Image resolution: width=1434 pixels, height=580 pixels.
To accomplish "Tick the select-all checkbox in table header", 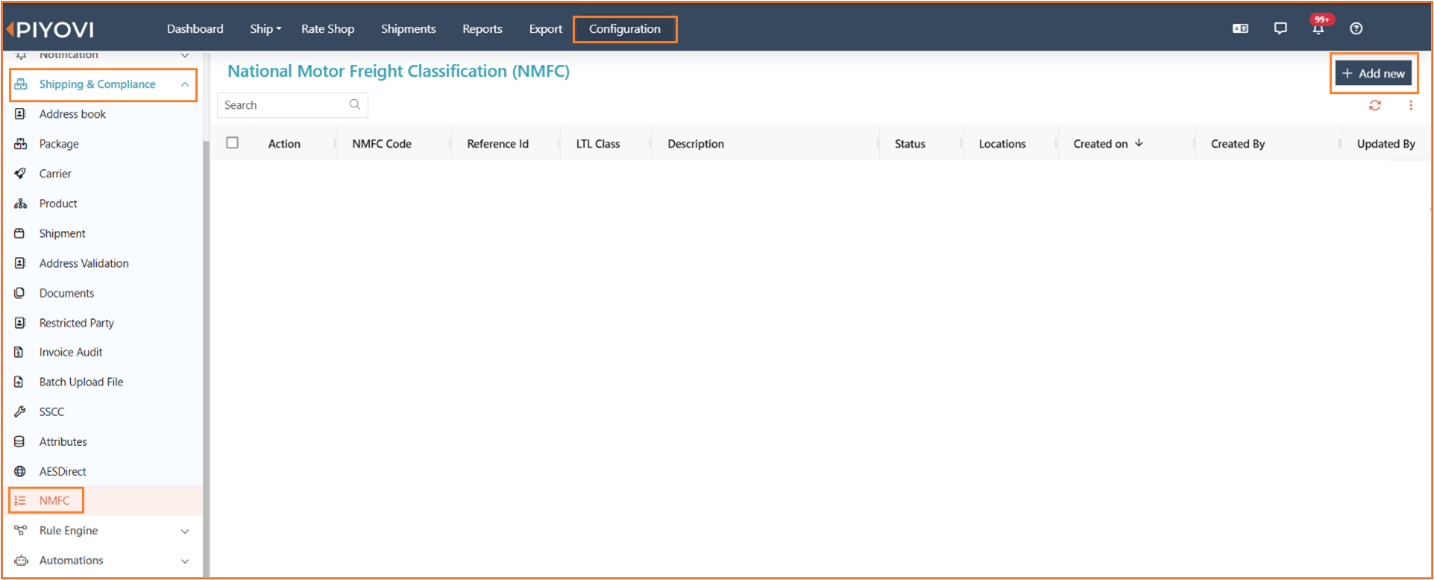I will click(233, 143).
